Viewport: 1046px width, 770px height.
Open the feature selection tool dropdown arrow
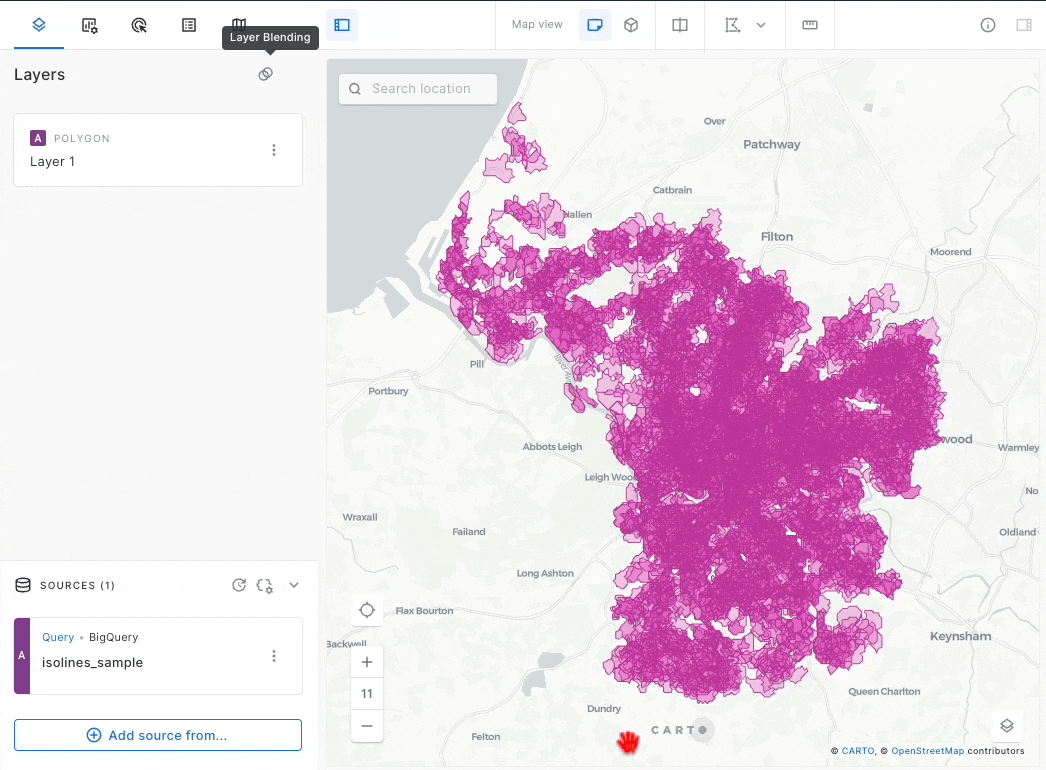[761, 25]
